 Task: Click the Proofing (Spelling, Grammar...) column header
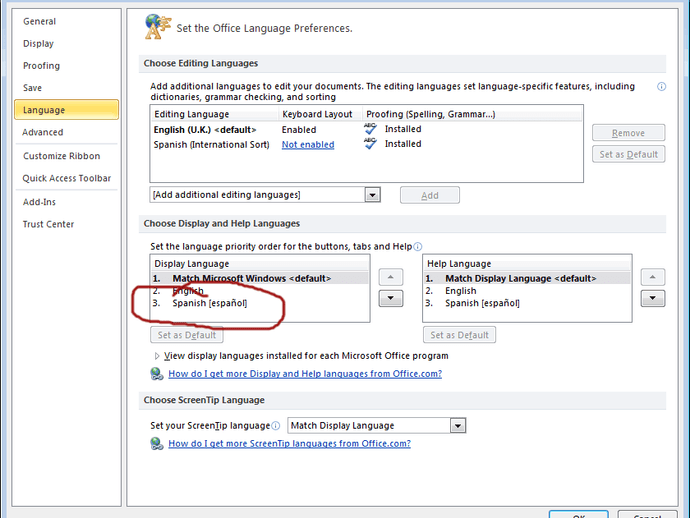[x=472, y=114]
